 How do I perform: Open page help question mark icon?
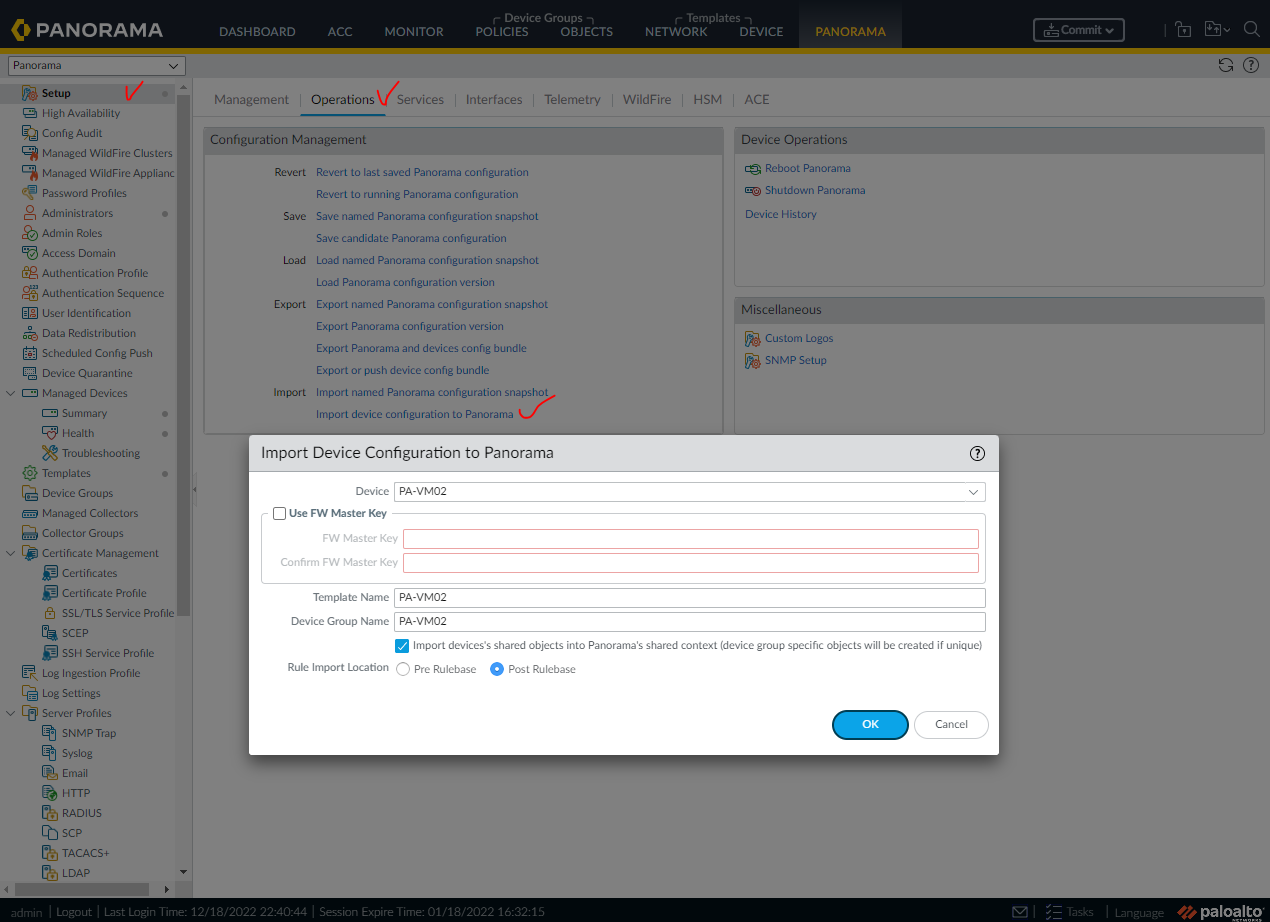(1250, 65)
